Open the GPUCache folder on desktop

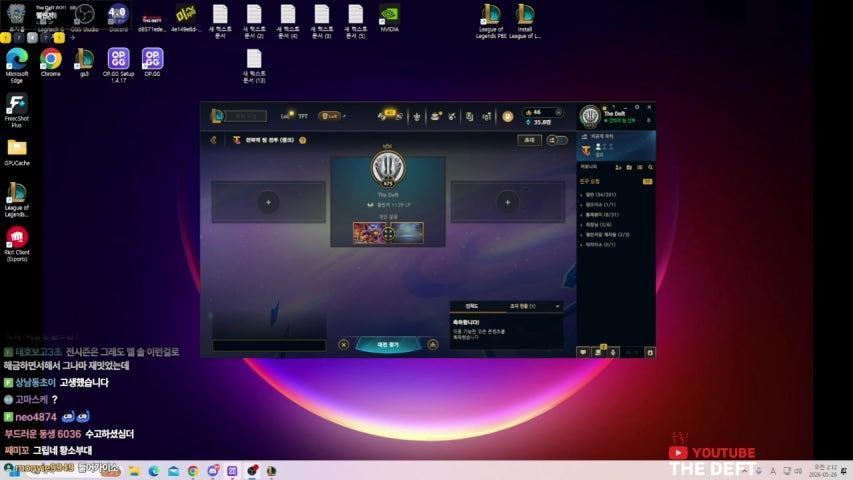[x=17, y=152]
